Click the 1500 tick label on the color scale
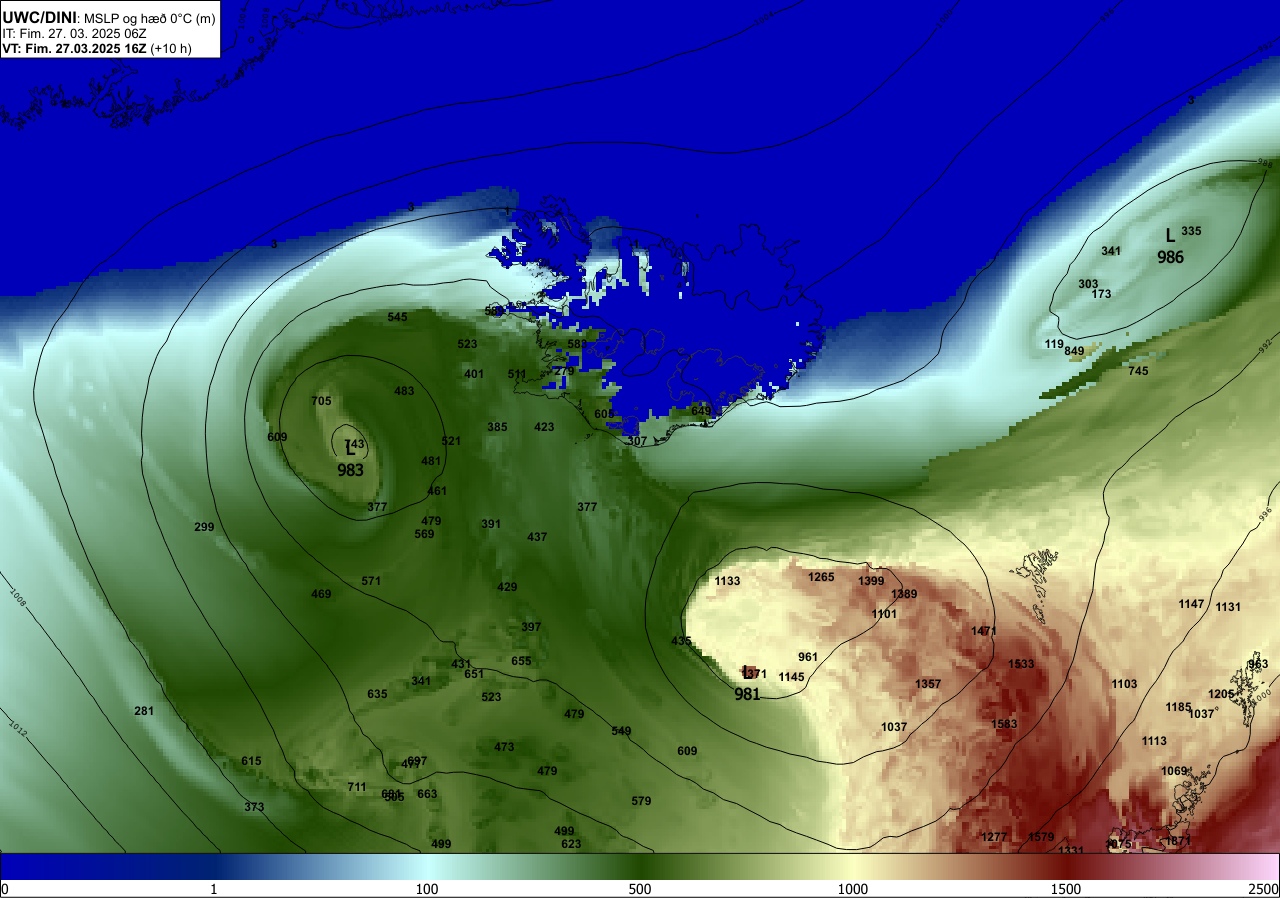The image size is (1280, 898). [1066, 889]
